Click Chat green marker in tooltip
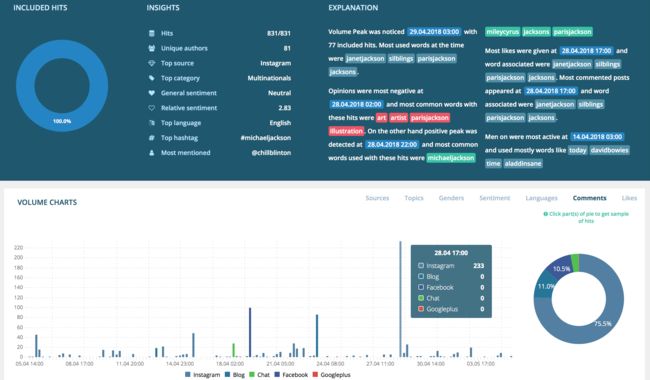This screenshot has height=380, width=650. (x=421, y=298)
